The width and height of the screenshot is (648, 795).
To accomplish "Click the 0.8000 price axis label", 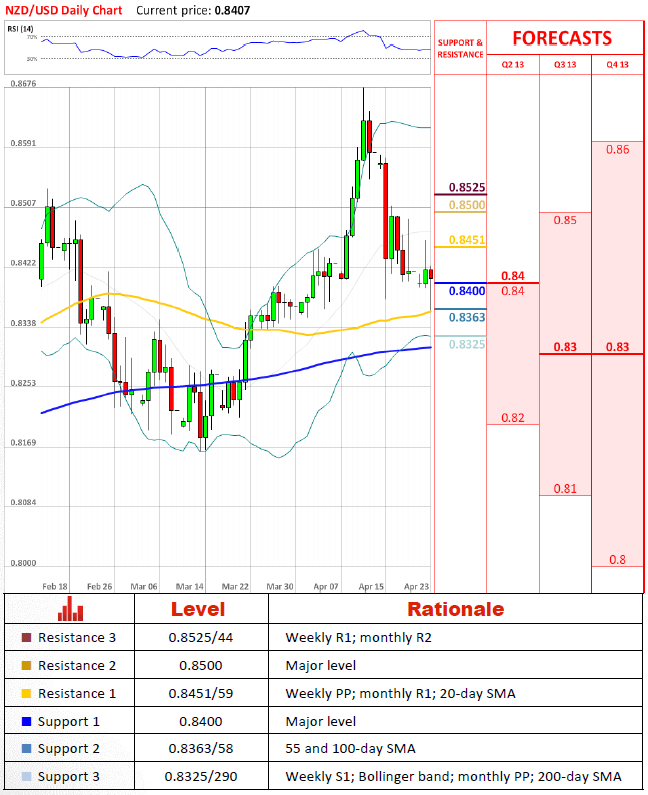I will click(x=23, y=563).
